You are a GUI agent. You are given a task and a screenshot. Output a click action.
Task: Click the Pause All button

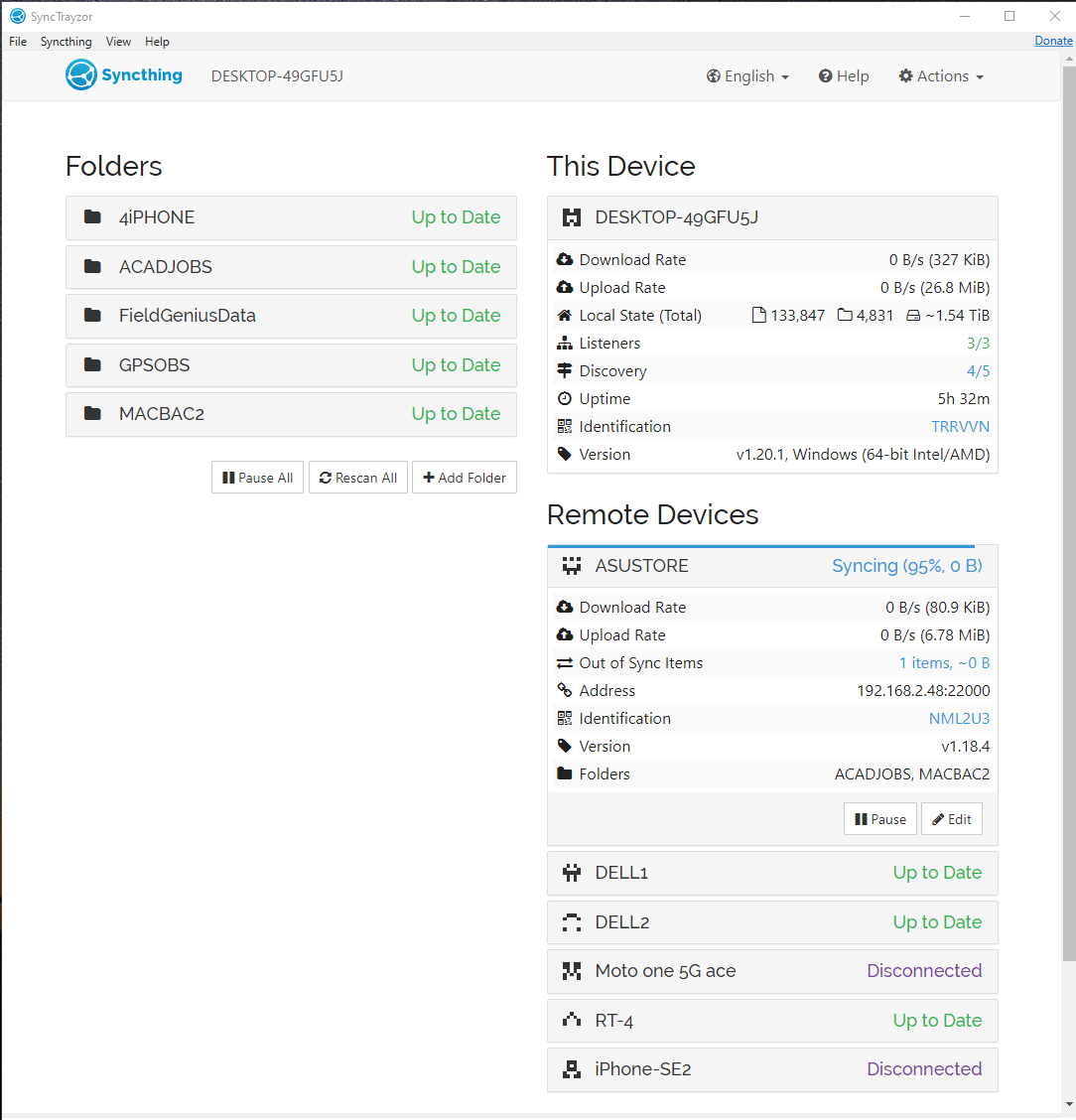tap(258, 478)
